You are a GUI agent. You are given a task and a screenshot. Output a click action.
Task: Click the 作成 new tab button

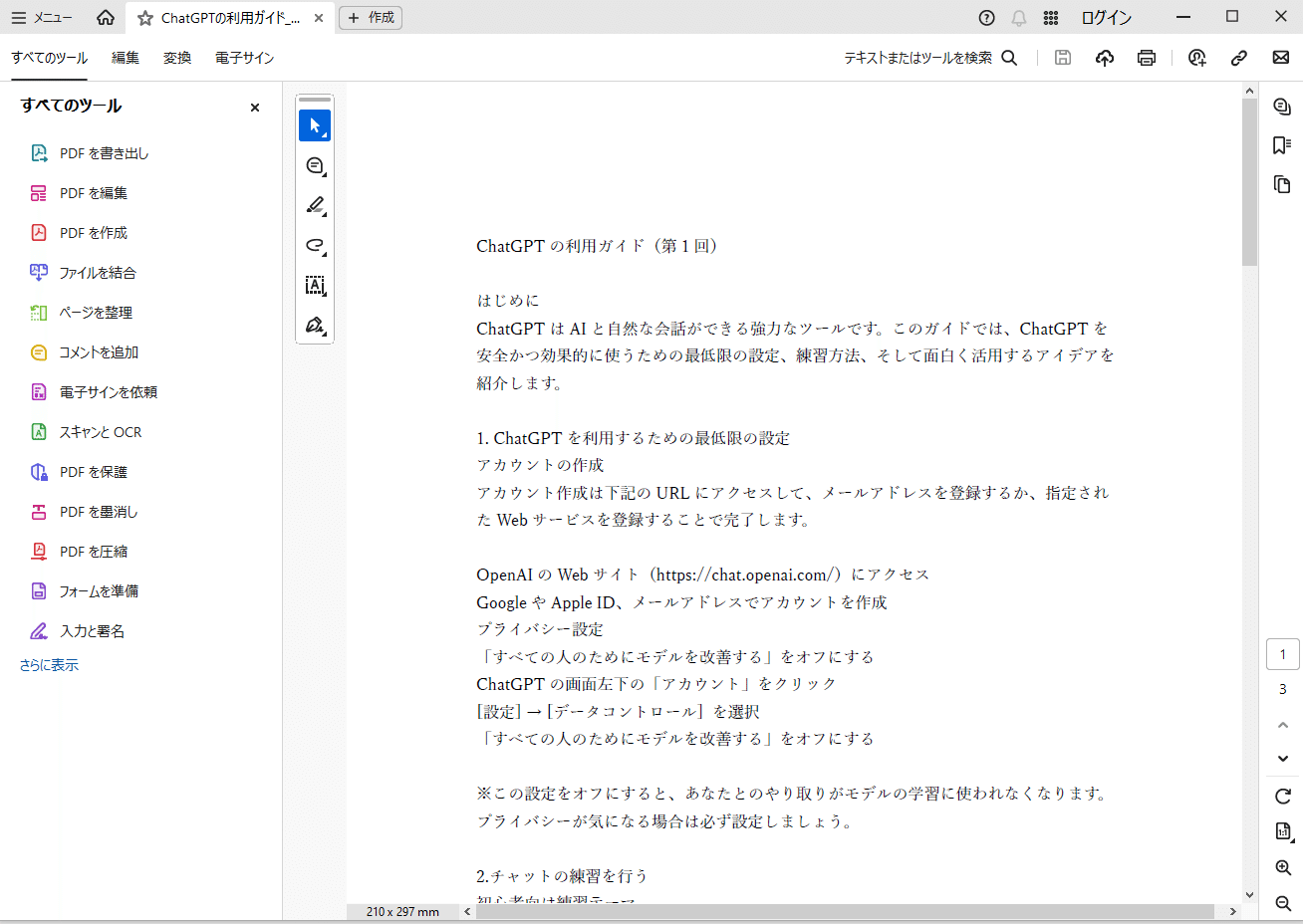371,18
